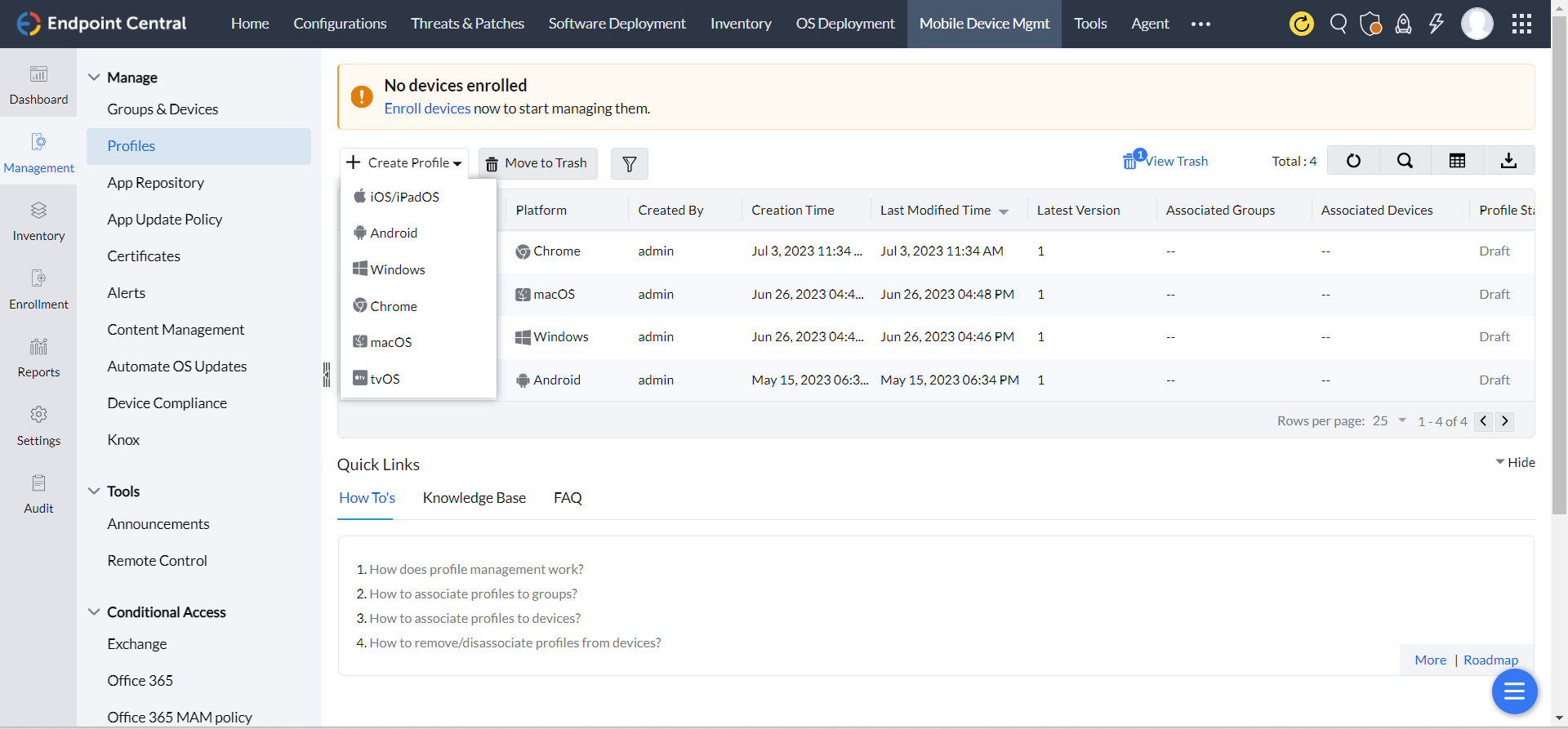This screenshot has height=729, width=1568.
Task: Refresh the profiles list
Action: click(x=1353, y=161)
